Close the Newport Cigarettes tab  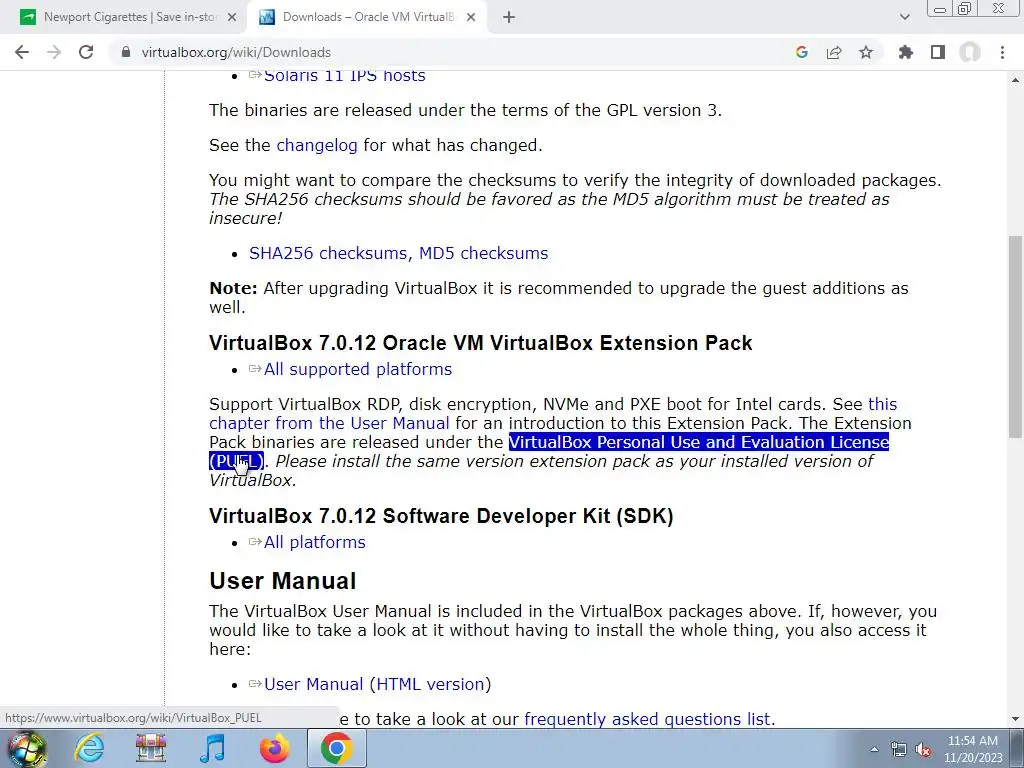[232, 18]
